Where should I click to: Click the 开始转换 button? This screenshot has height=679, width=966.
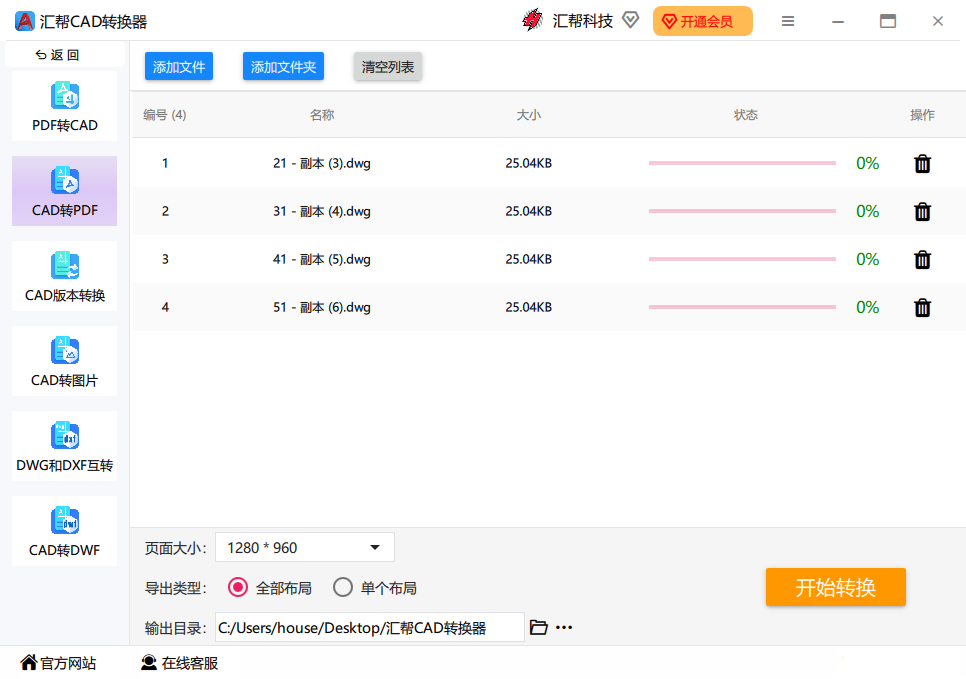(x=835, y=587)
